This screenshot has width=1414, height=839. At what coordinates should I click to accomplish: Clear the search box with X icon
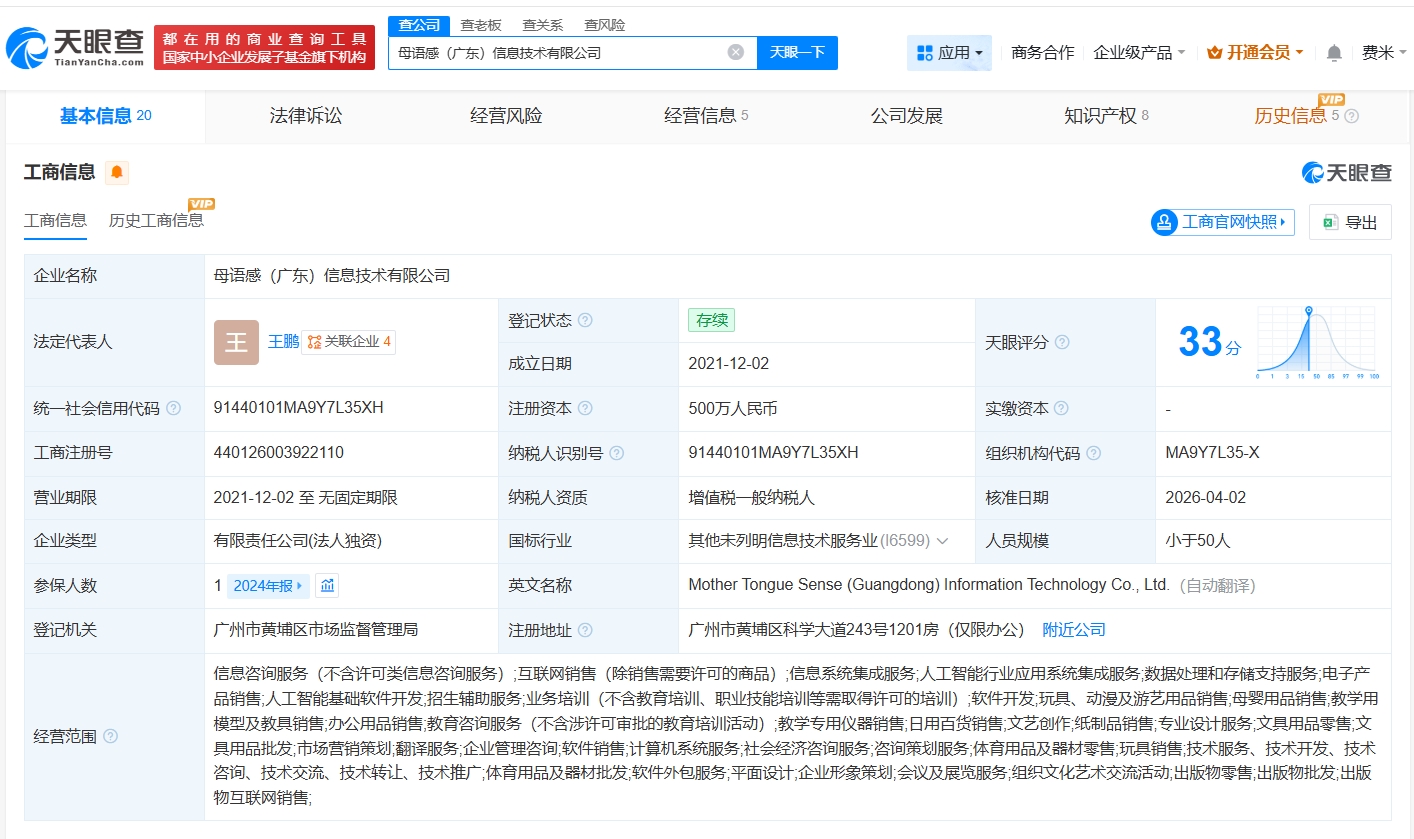pyautogui.click(x=735, y=53)
